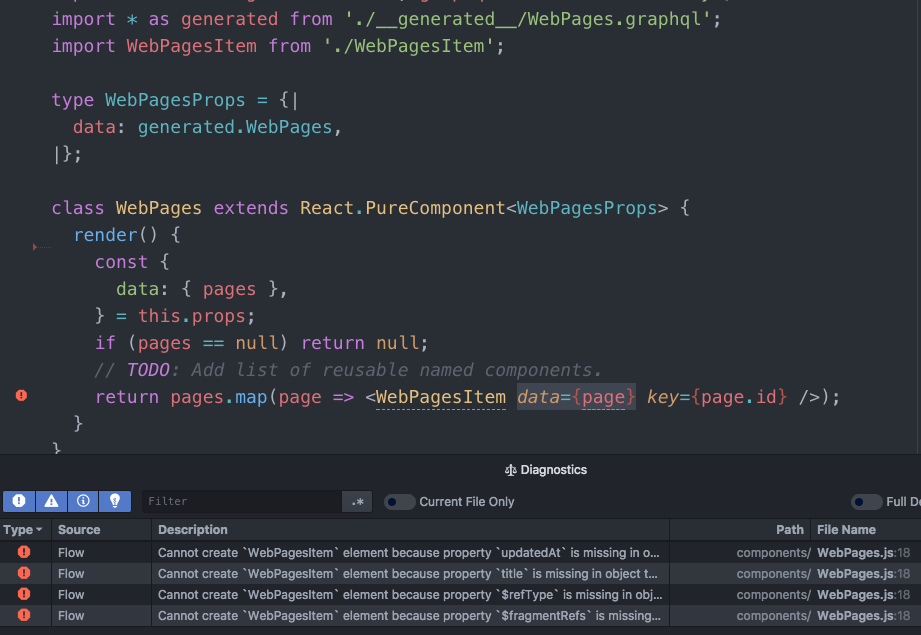921x635 pixels.
Task: Toggle the info severity filter icon
Action: (83, 501)
